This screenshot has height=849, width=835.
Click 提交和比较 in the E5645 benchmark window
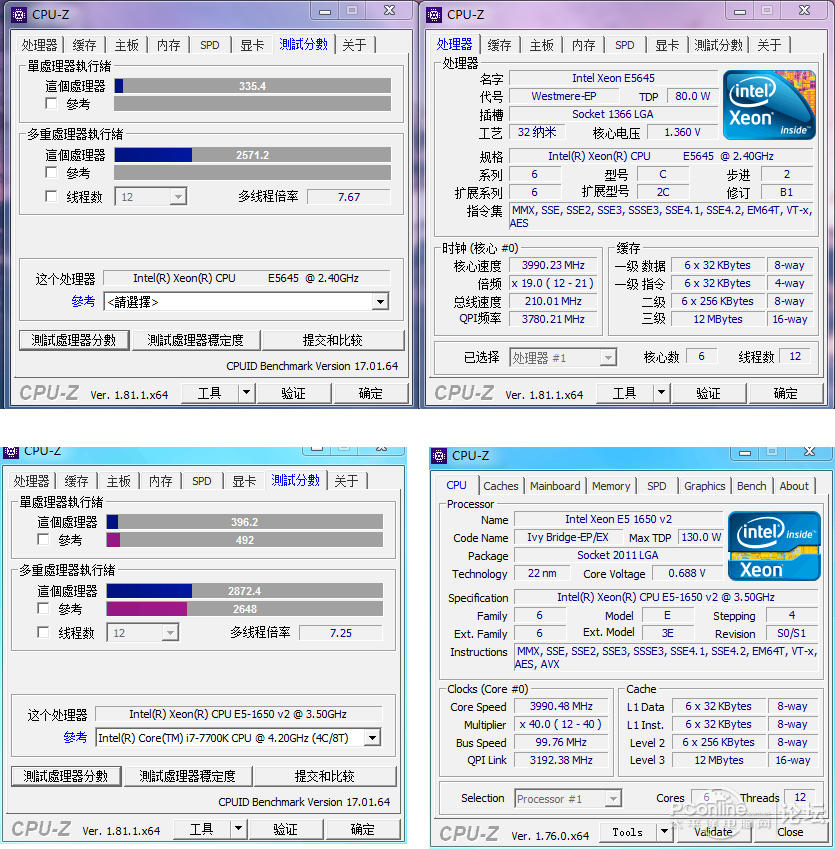pyautogui.click(x=332, y=340)
